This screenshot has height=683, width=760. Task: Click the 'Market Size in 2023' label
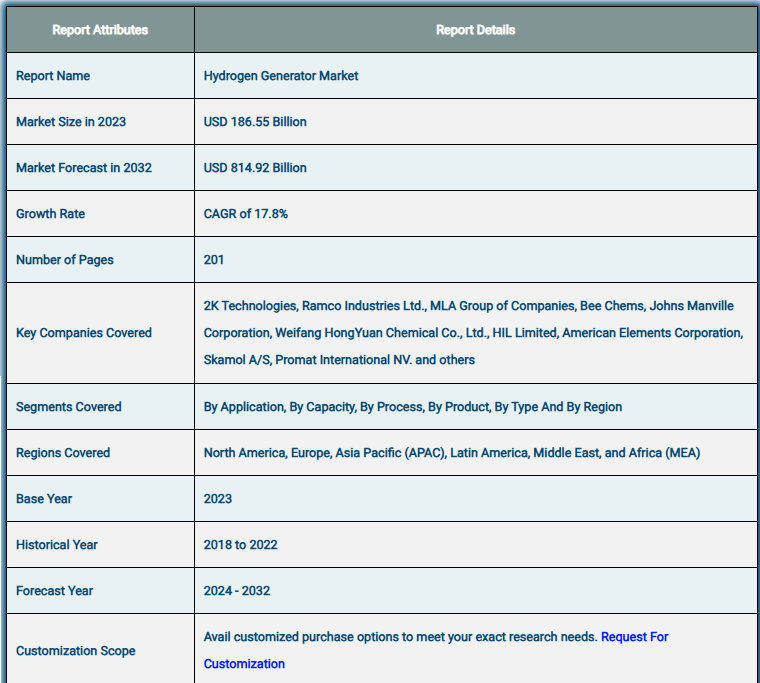[71, 122]
